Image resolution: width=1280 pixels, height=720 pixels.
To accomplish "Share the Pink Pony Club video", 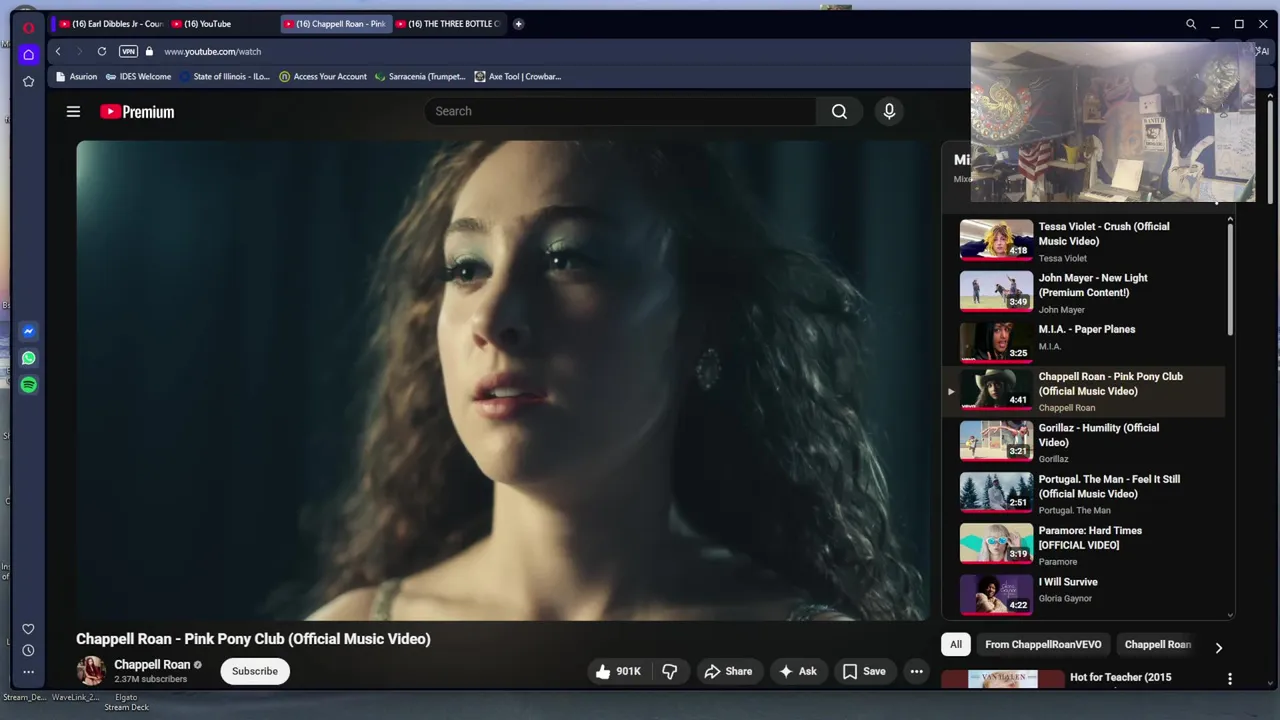I will pyautogui.click(x=728, y=671).
